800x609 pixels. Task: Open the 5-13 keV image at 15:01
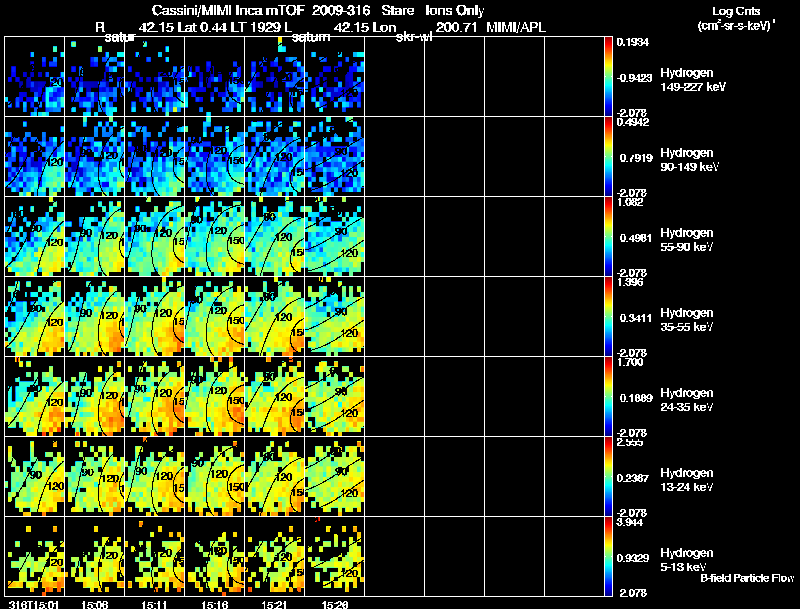[35, 556]
